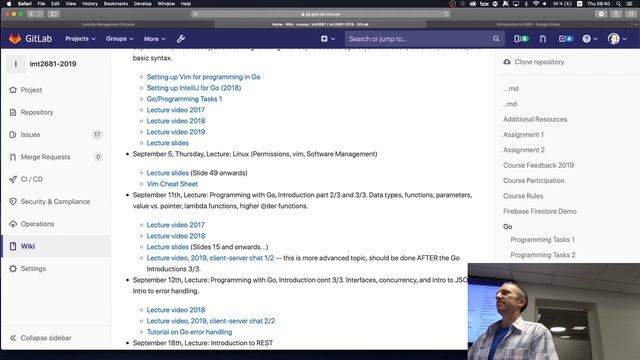Switch to the last Safari tab
640x360 pixels.
[x=528, y=24]
